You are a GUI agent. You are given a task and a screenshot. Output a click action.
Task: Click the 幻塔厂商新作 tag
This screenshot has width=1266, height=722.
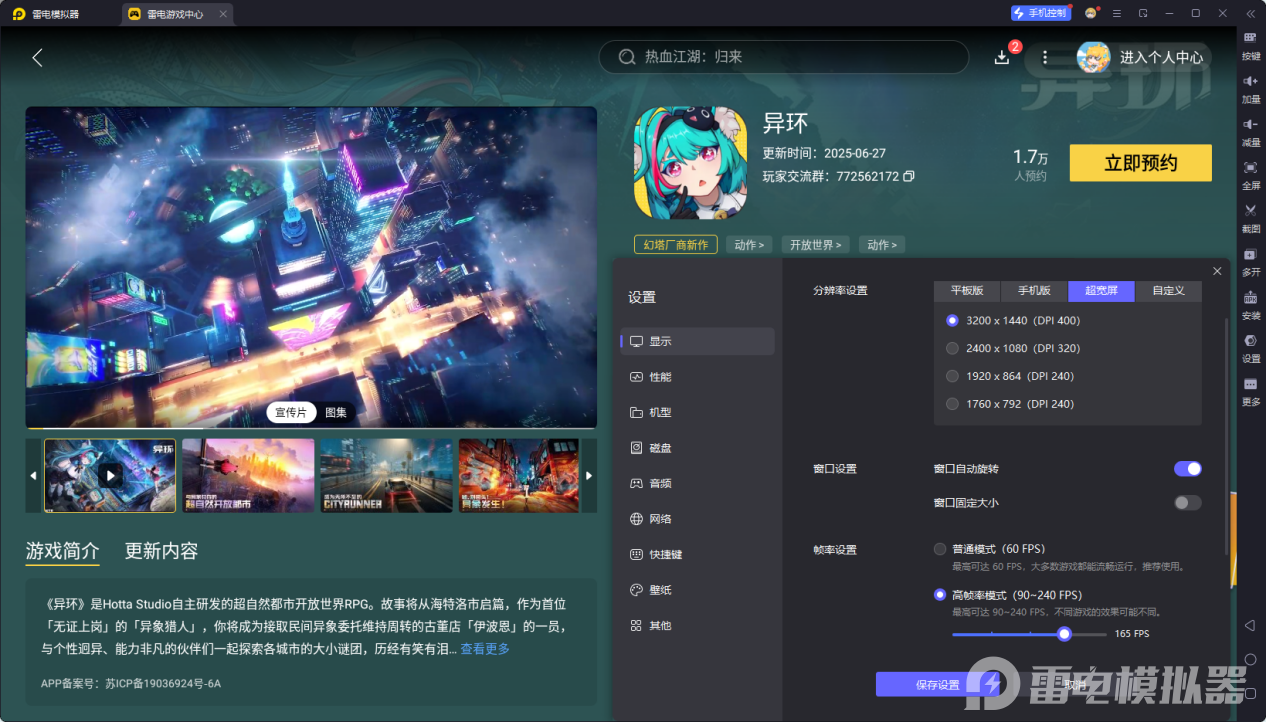(675, 244)
